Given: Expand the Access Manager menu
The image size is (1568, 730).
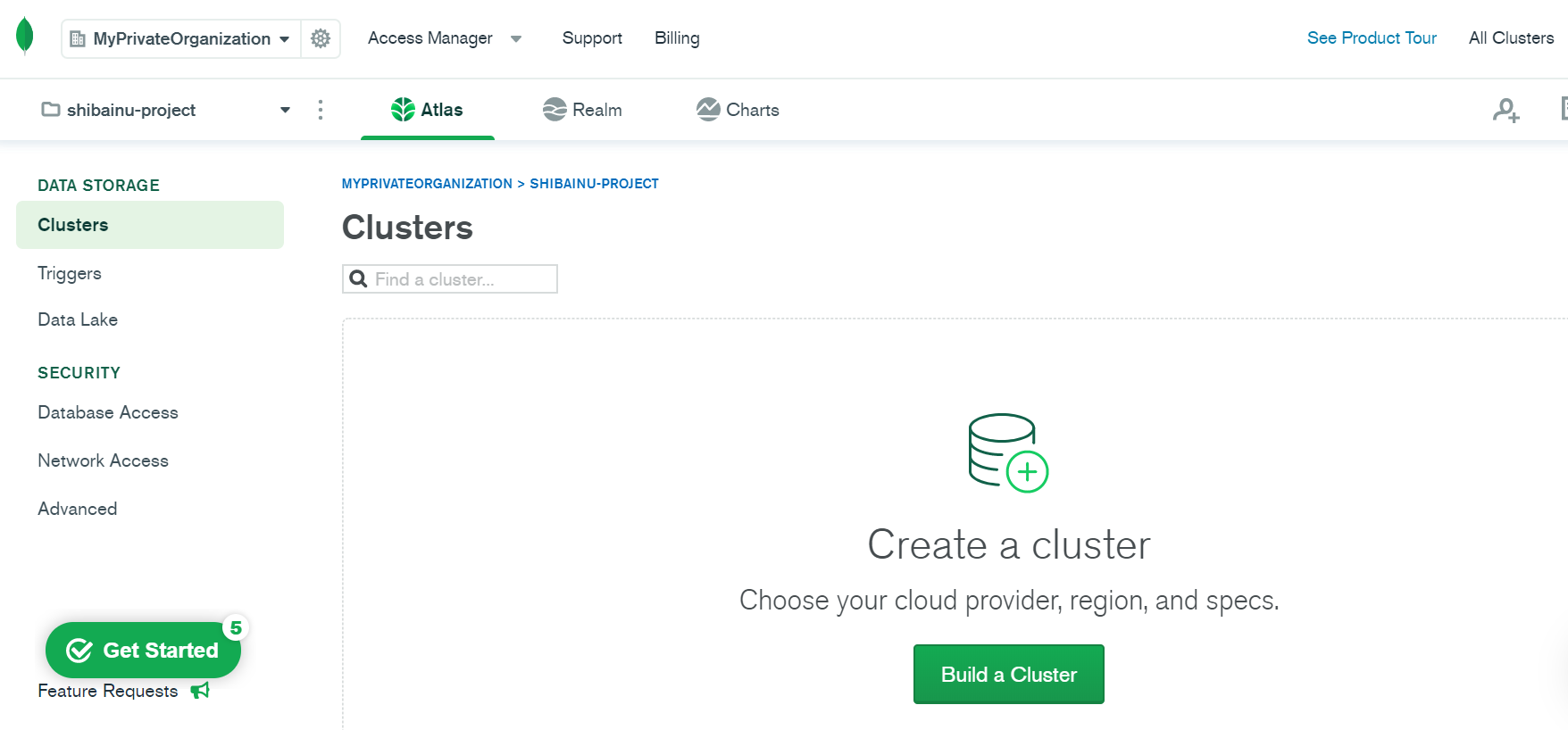Looking at the screenshot, I should click(x=445, y=38).
